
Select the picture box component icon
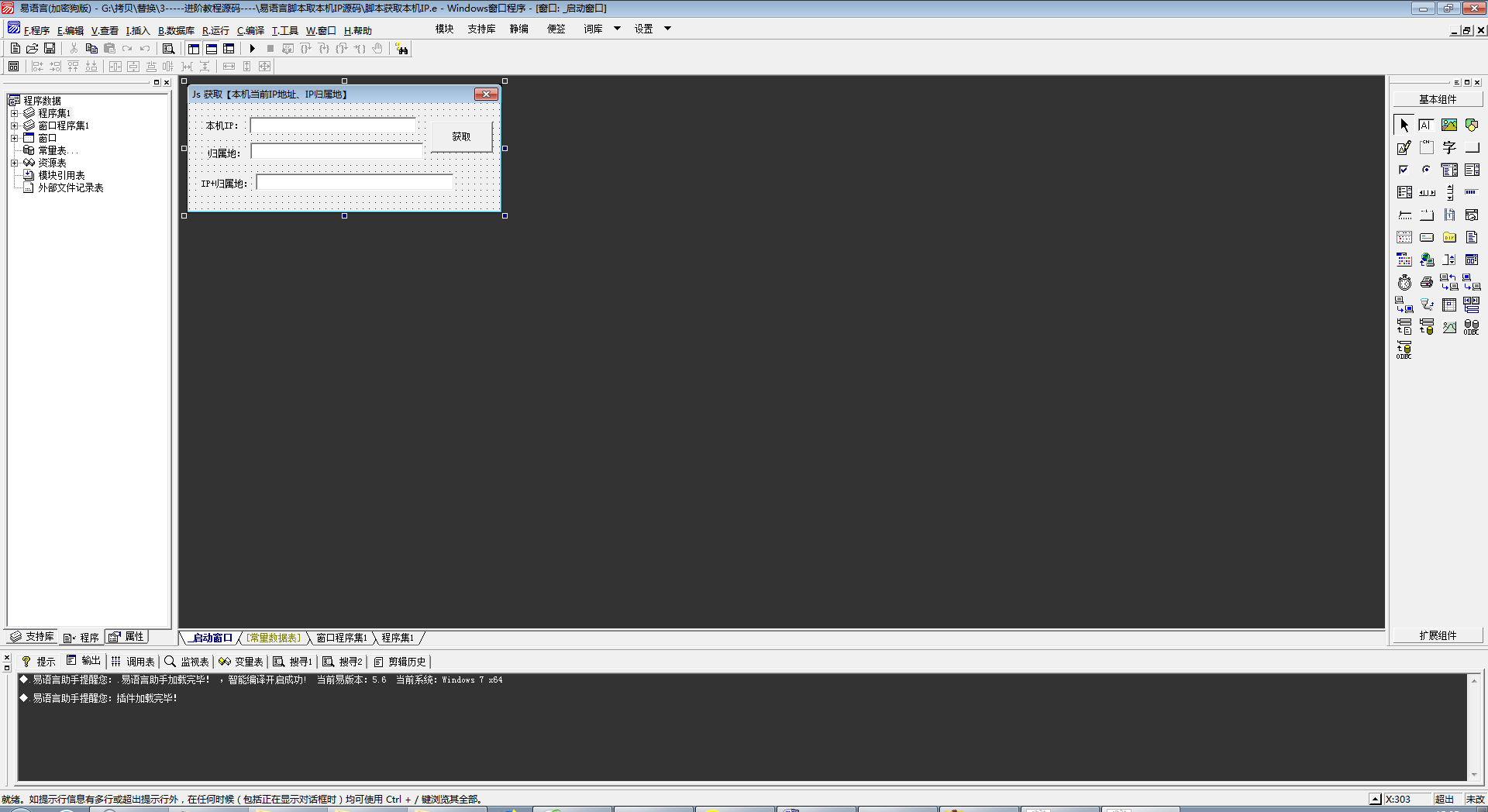pyautogui.click(x=1449, y=125)
